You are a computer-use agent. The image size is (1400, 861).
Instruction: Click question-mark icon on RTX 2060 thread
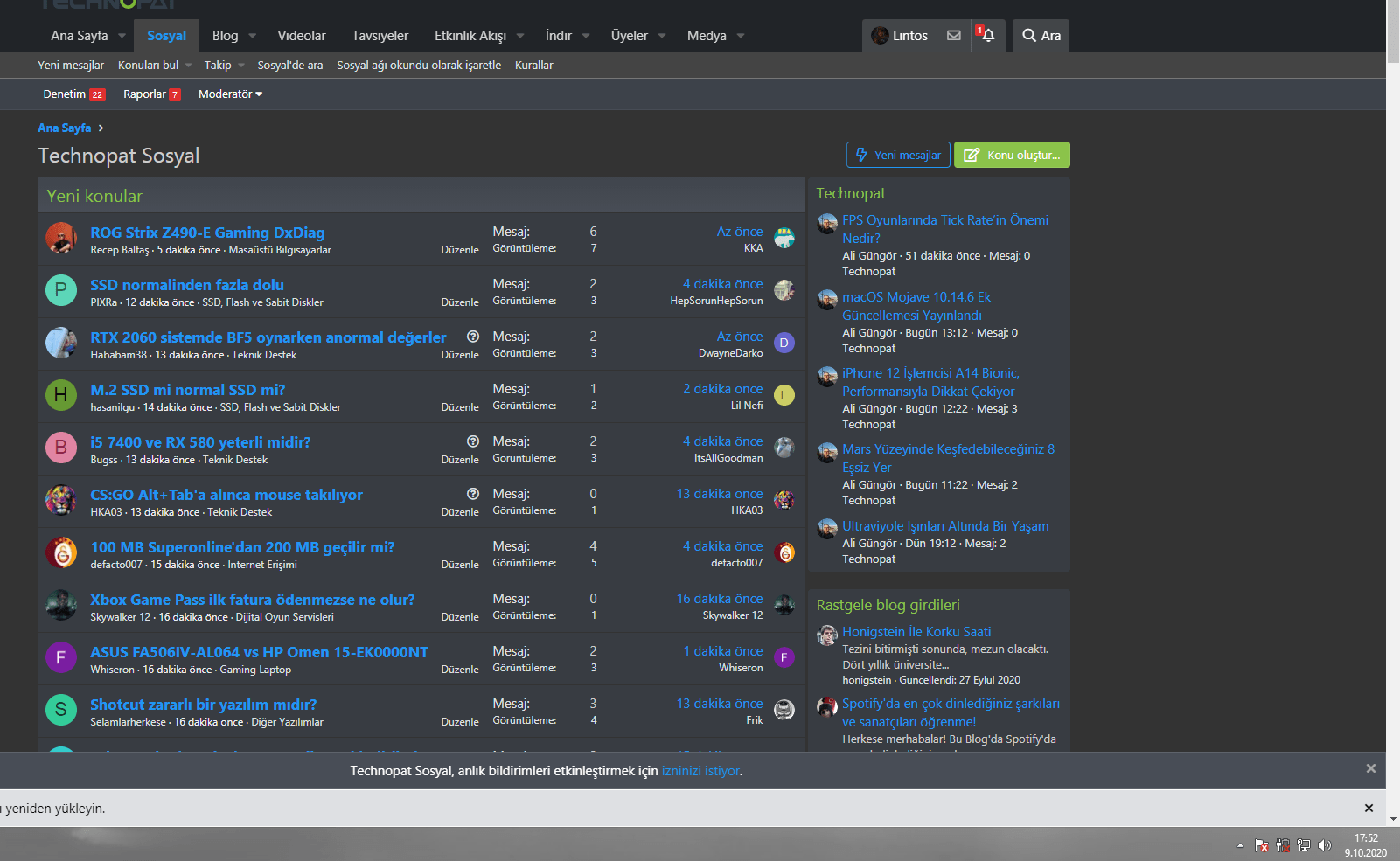click(473, 337)
